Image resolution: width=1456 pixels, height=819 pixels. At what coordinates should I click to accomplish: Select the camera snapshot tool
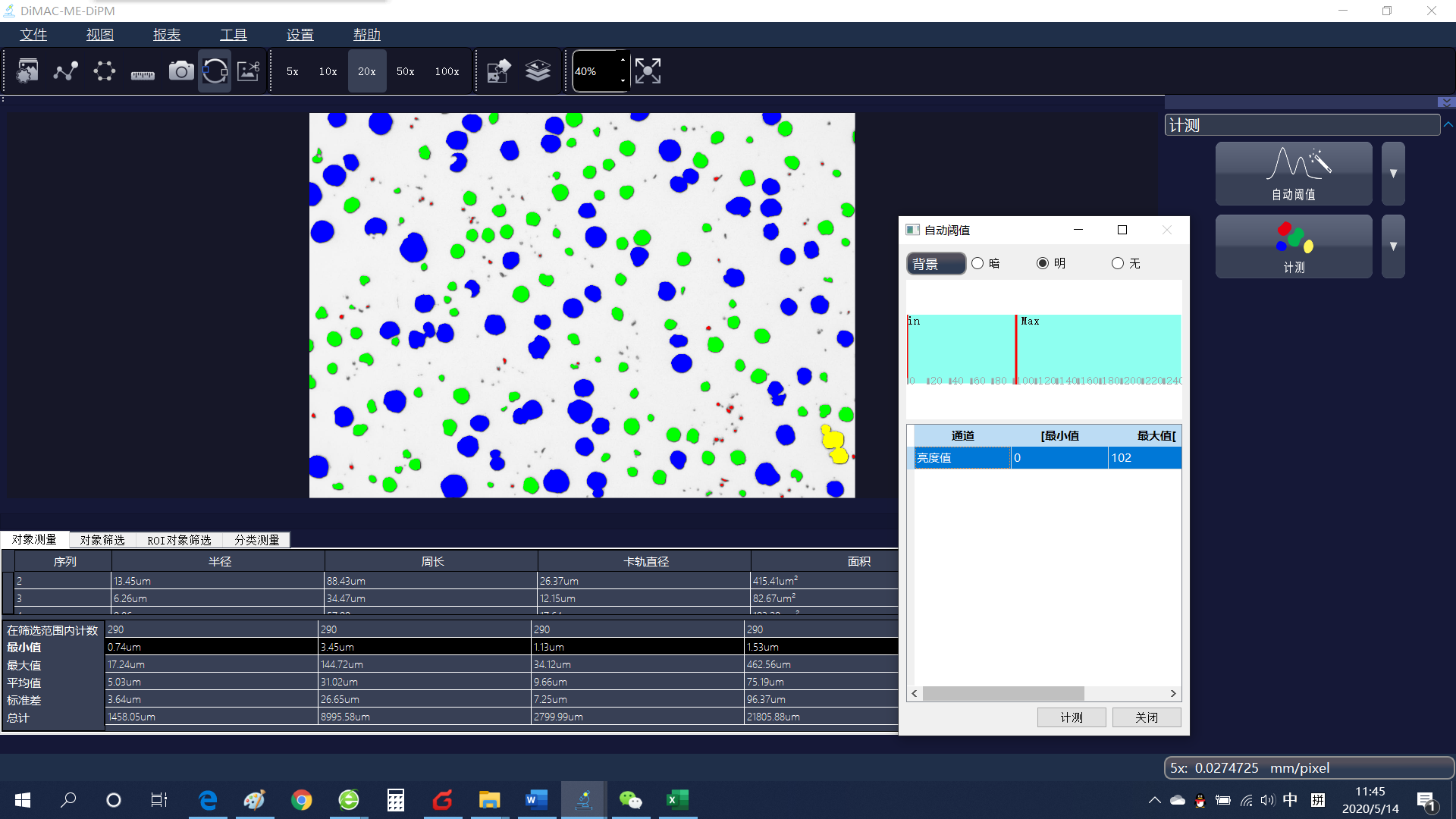tap(180, 71)
